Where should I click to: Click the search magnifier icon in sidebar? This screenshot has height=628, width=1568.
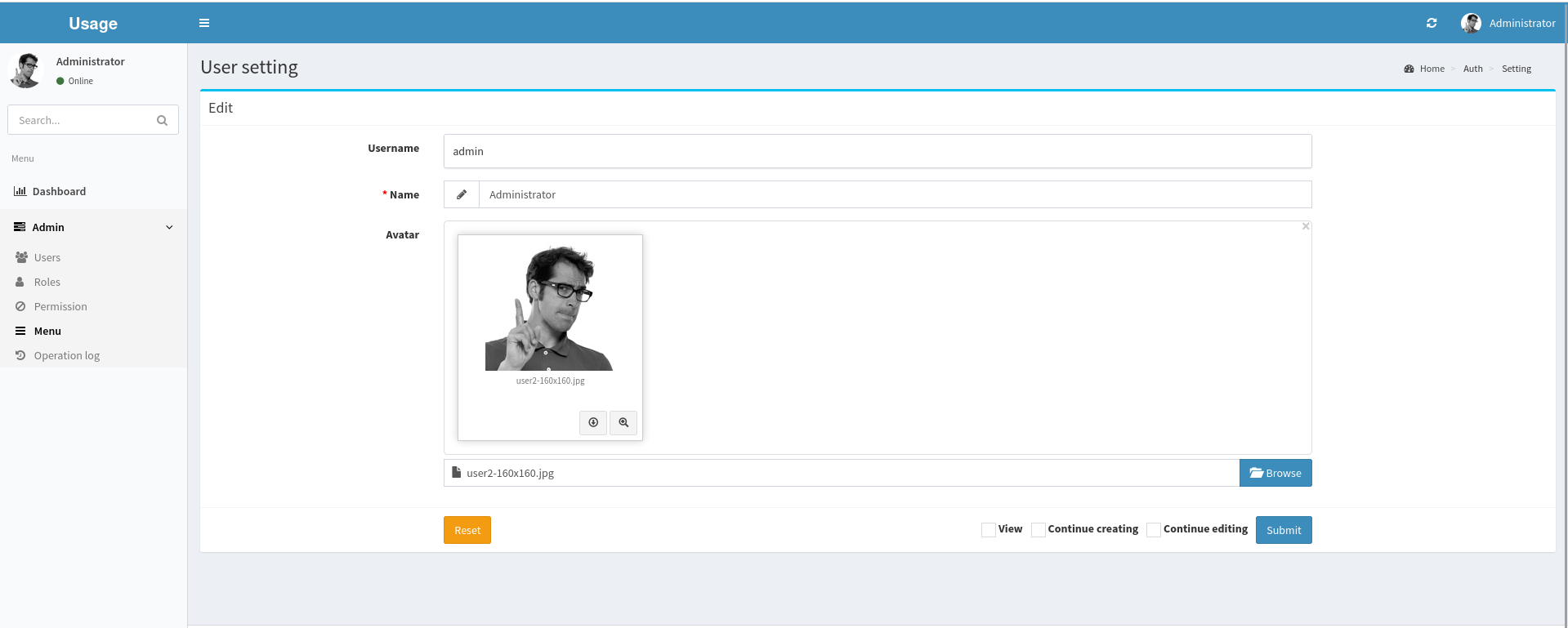(x=162, y=120)
